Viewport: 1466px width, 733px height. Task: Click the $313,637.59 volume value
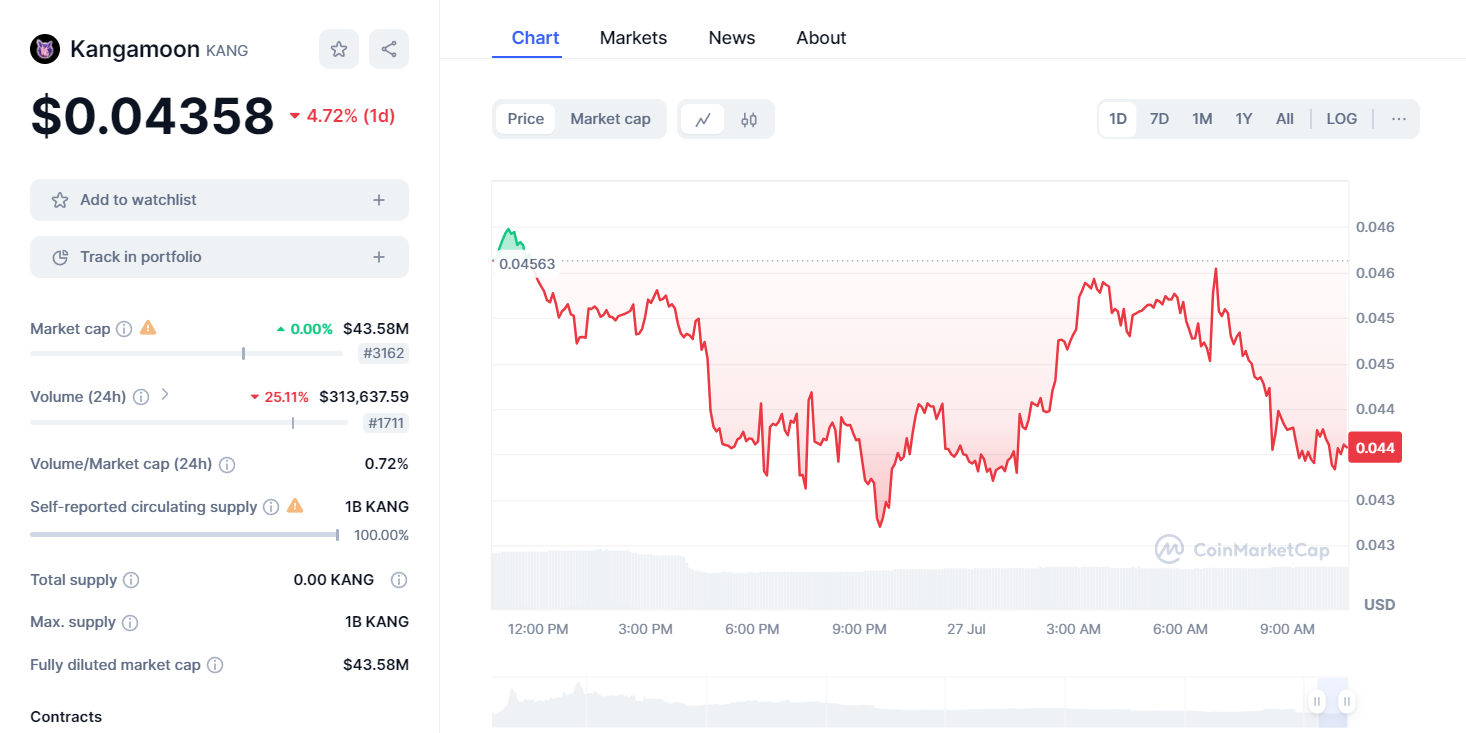(x=364, y=397)
